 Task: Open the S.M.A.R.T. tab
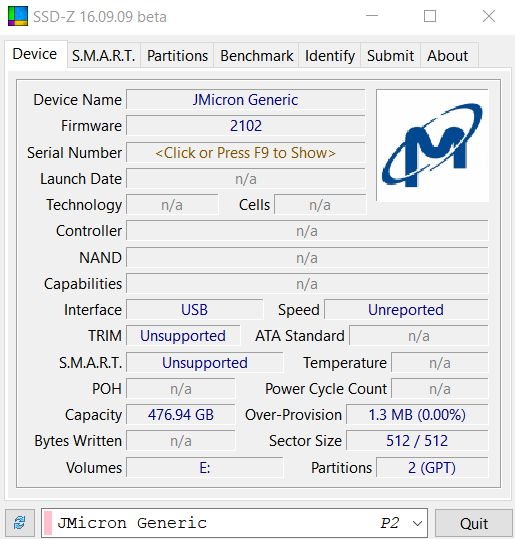[103, 56]
